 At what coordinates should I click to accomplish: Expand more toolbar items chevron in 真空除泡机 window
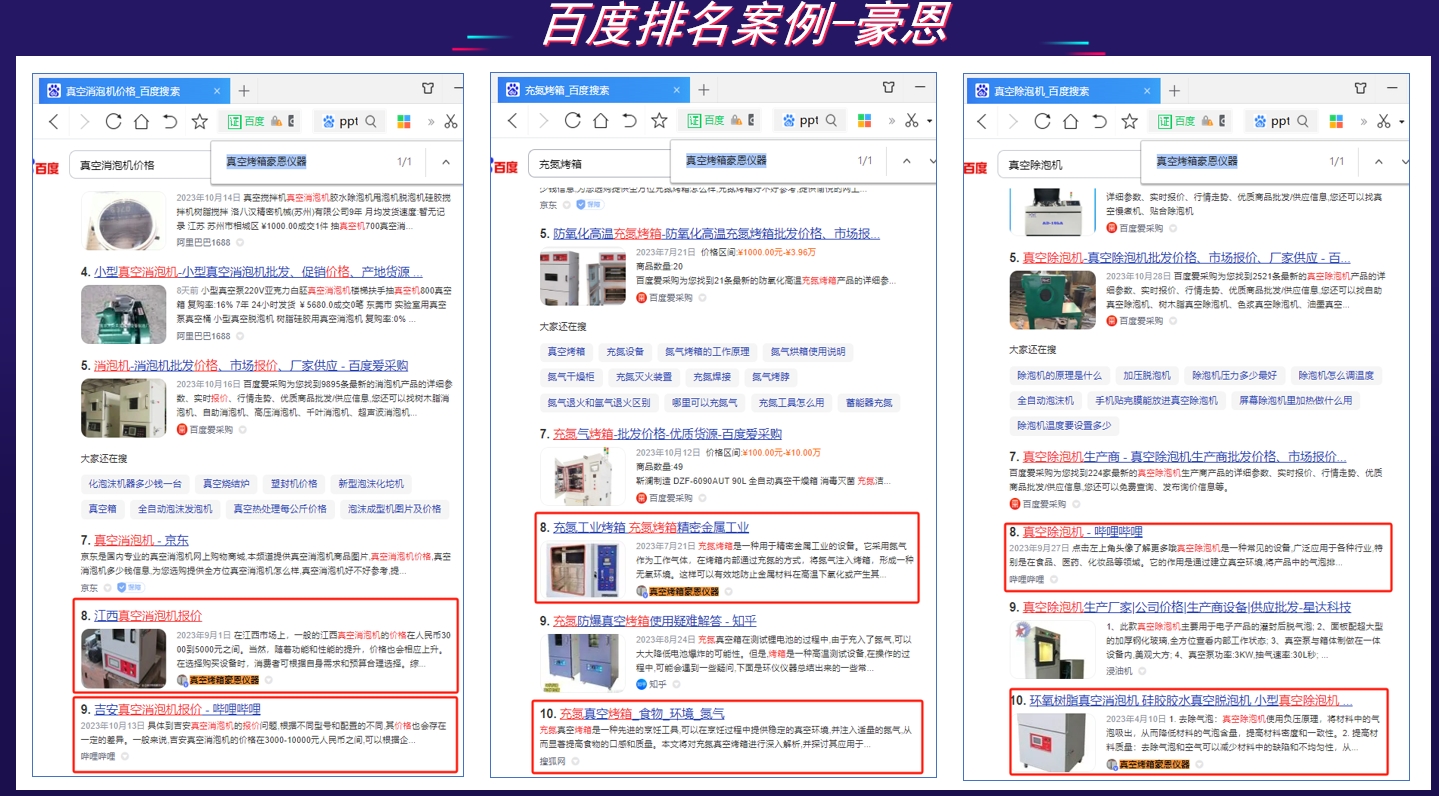pos(1361,122)
